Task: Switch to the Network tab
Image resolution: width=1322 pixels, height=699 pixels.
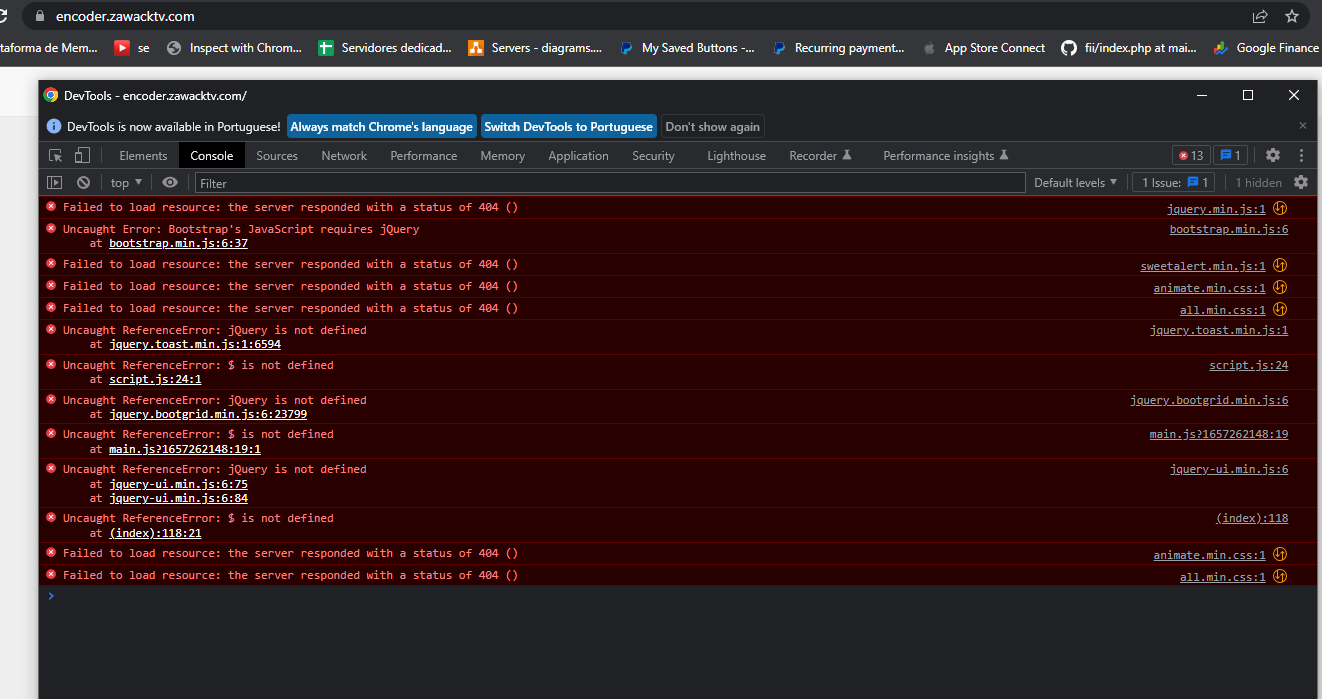Action: [x=344, y=155]
